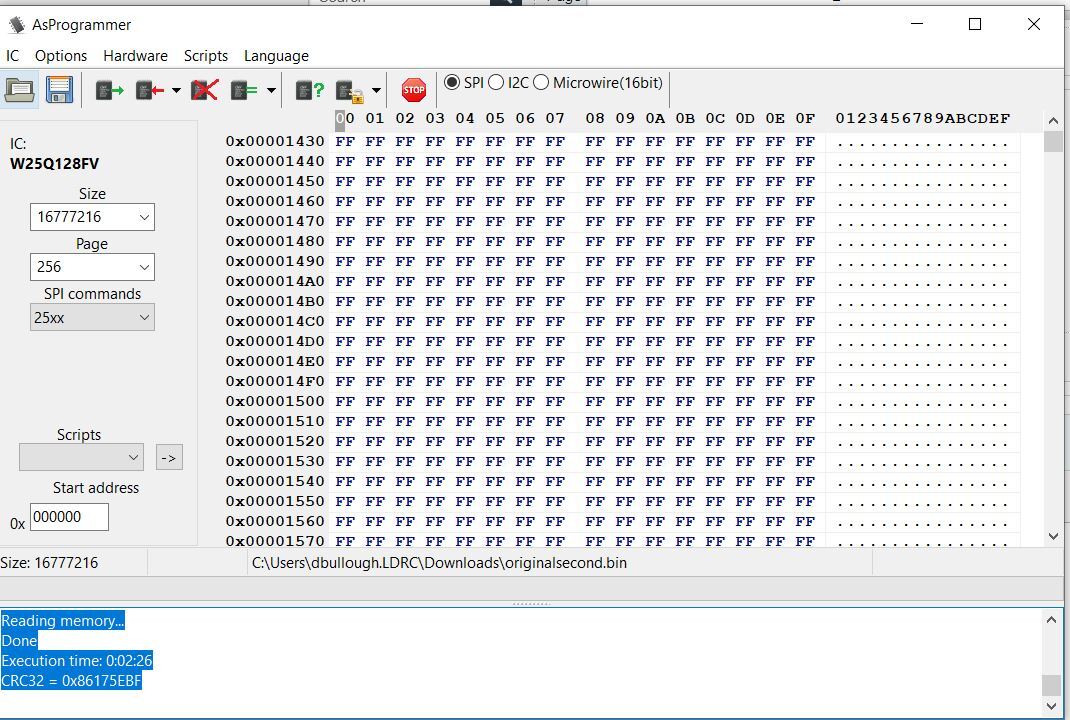This screenshot has height=720, width=1070.
Task: Select the Microwire(16bit) radio button
Action: [x=541, y=83]
